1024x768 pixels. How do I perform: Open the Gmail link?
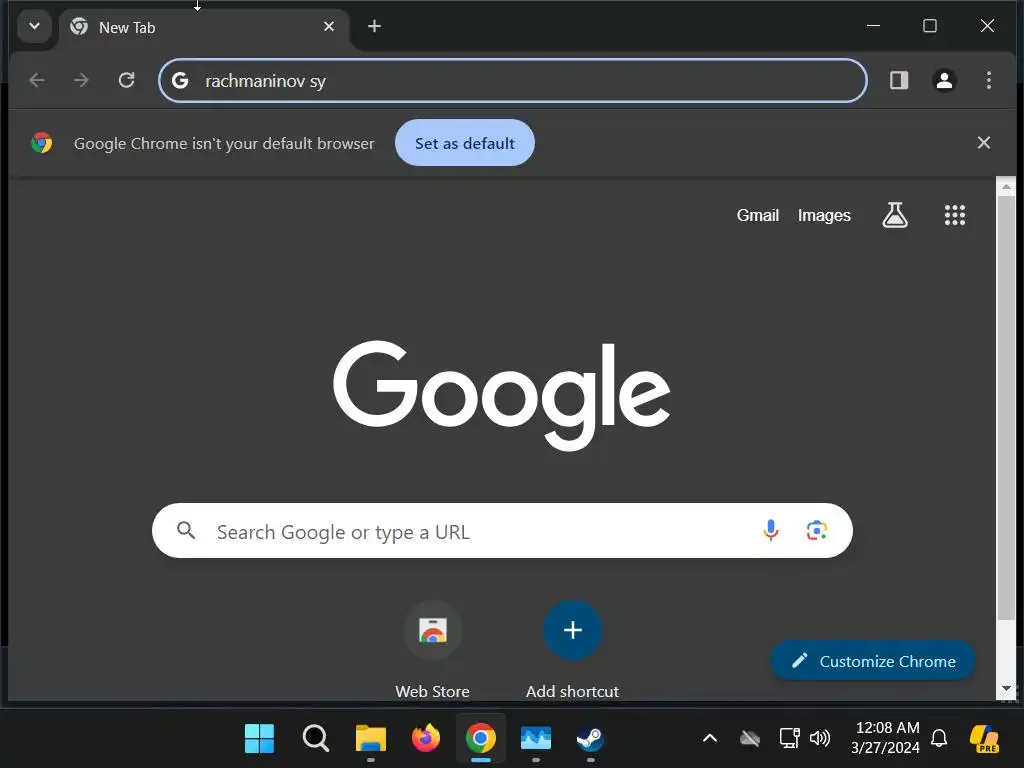click(x=758, y=216)
